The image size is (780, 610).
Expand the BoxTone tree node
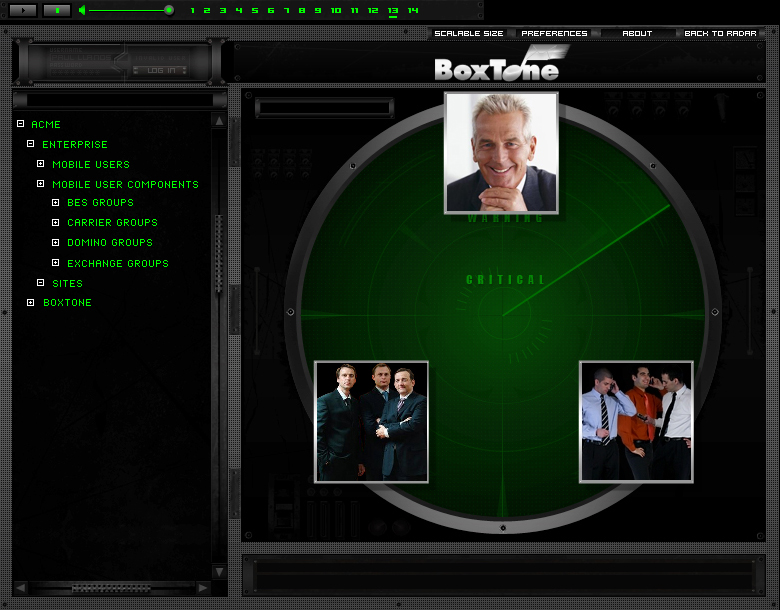click(x=30, y=303)
